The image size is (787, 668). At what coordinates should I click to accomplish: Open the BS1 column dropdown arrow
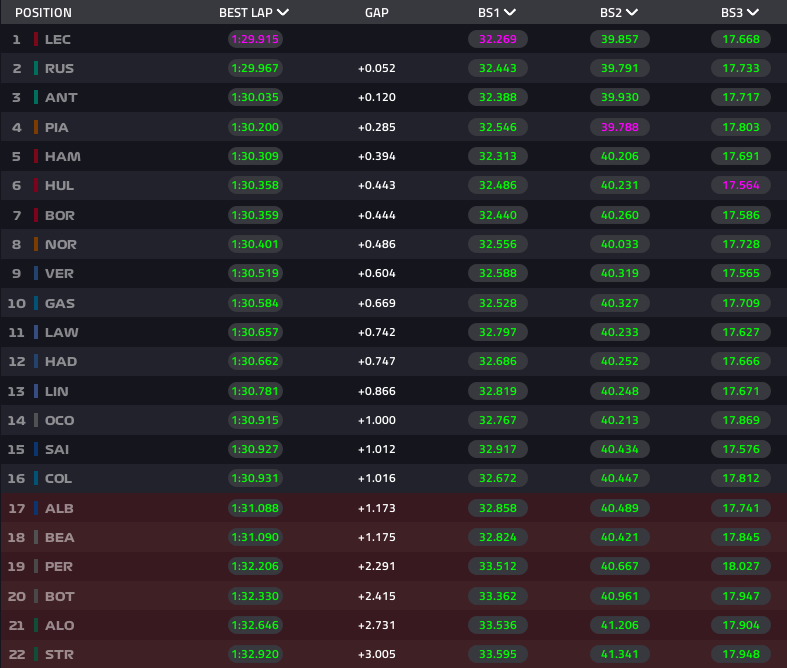510,13
